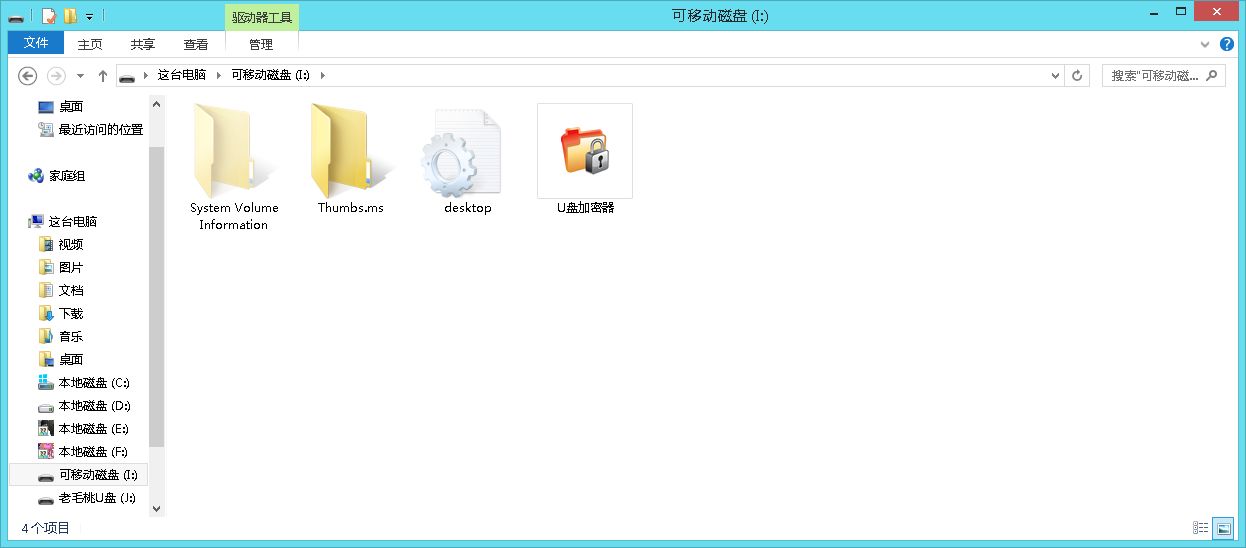Switch to the 管理 ribbon tab
Image resolution: width=1246 pixels, height=548 pixels.
[261, 44]
